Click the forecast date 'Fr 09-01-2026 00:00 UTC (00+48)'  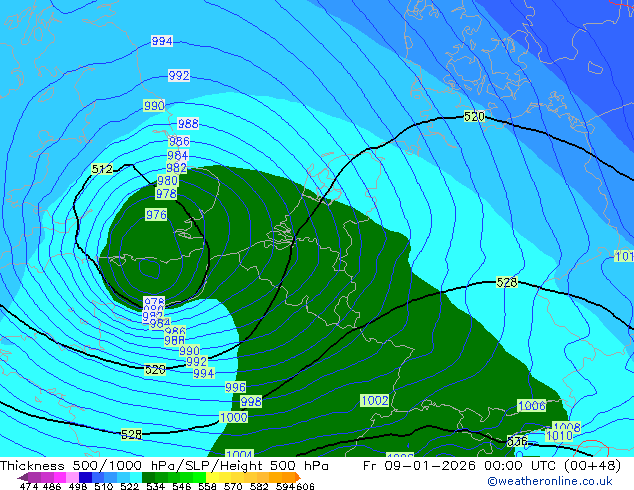[x=492, y=466]
